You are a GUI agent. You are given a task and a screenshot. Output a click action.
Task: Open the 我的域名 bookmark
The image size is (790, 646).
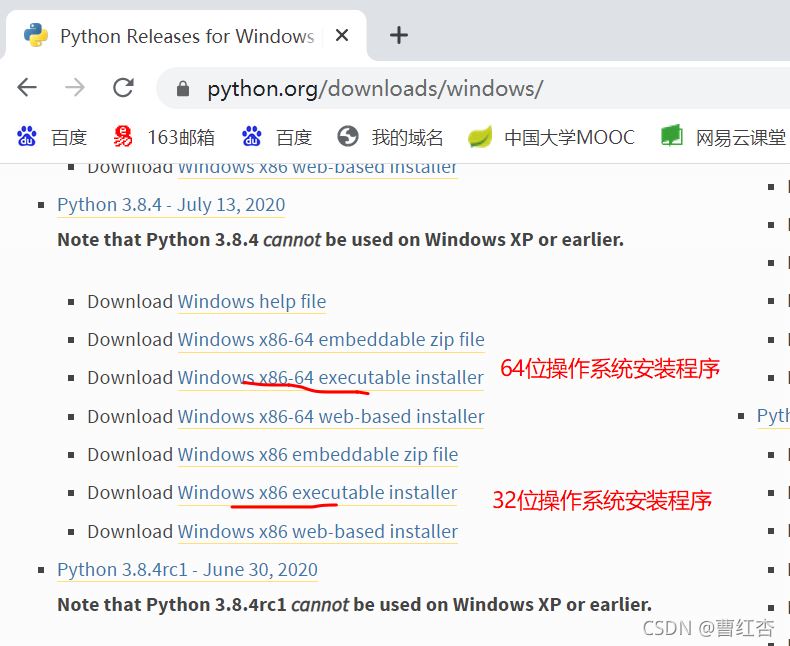[390, 137]
